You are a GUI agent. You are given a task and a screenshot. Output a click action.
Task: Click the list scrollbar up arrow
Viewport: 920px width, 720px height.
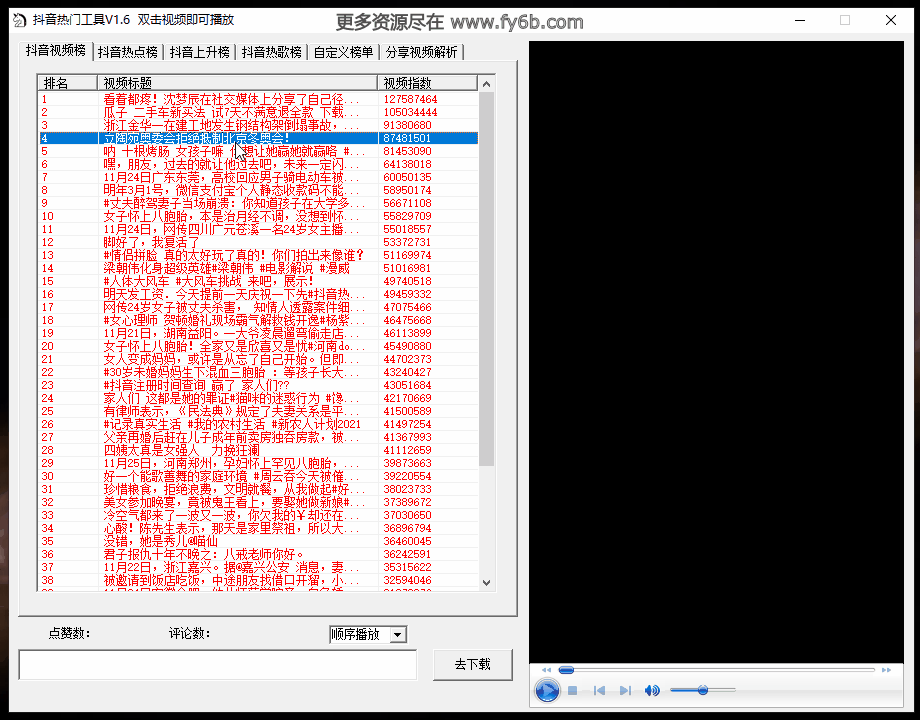[x=486, y=84]
